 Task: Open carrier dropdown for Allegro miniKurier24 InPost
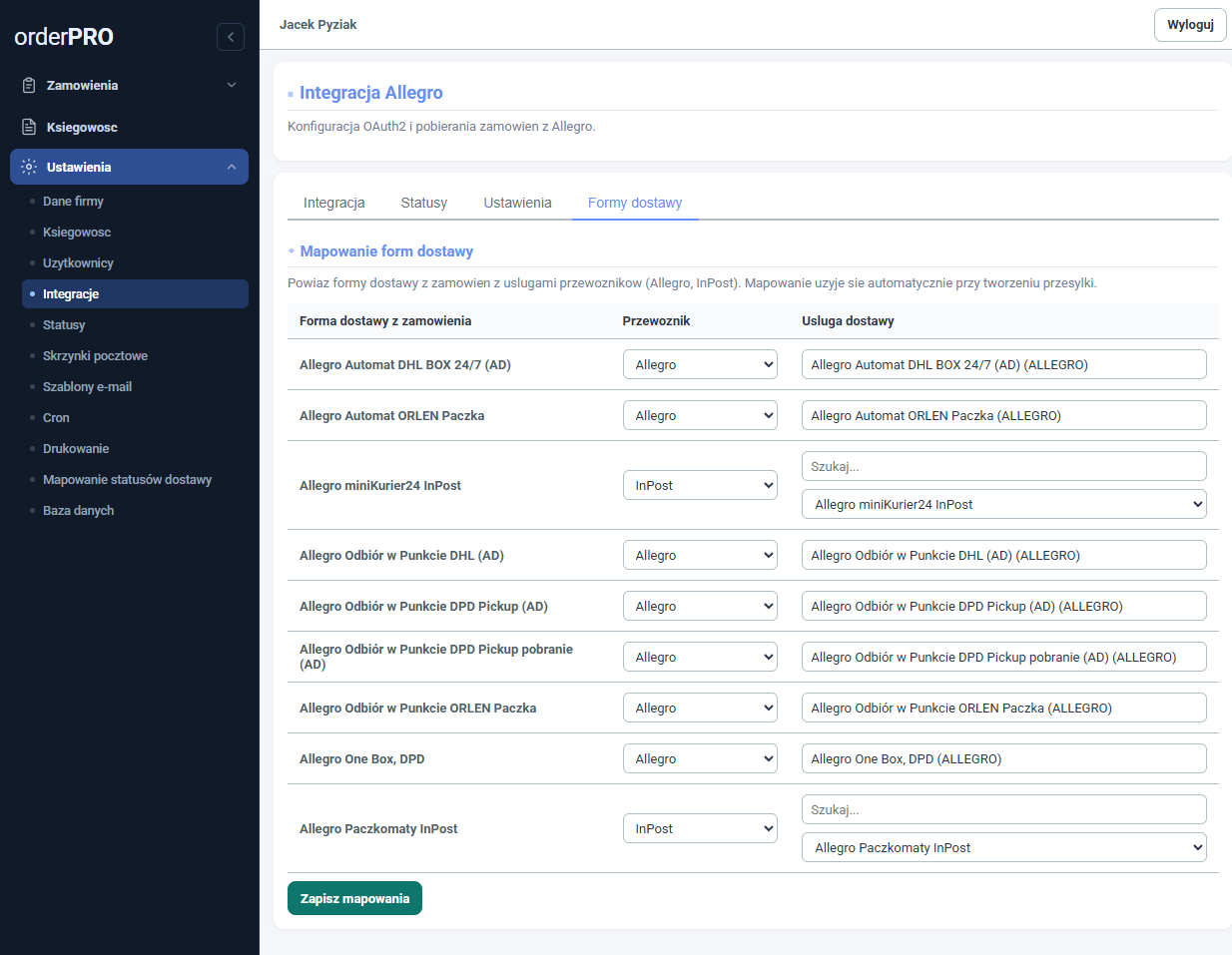[700, 486]
